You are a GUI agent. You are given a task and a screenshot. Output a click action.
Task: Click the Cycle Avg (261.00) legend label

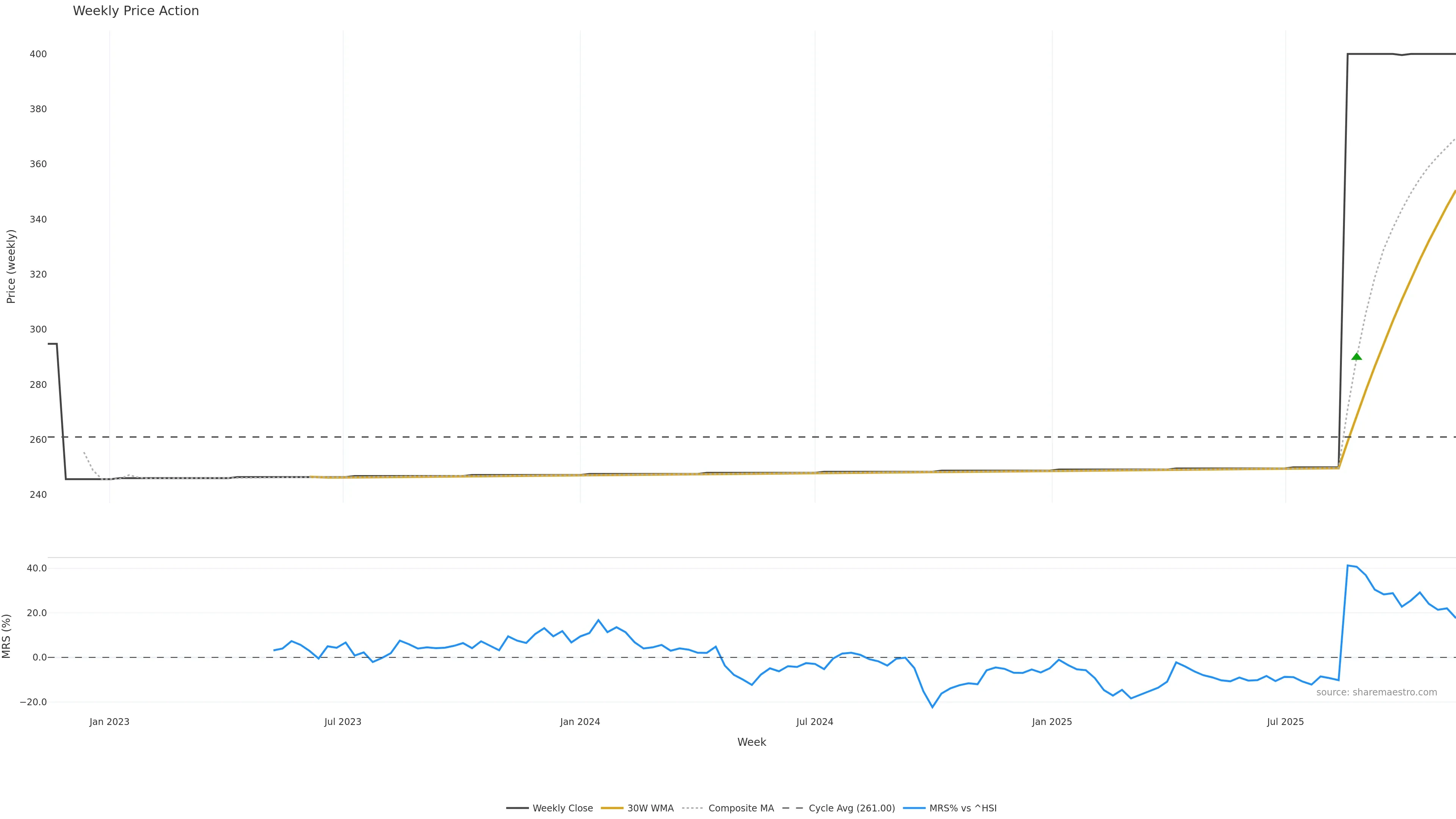pos(851,808)
